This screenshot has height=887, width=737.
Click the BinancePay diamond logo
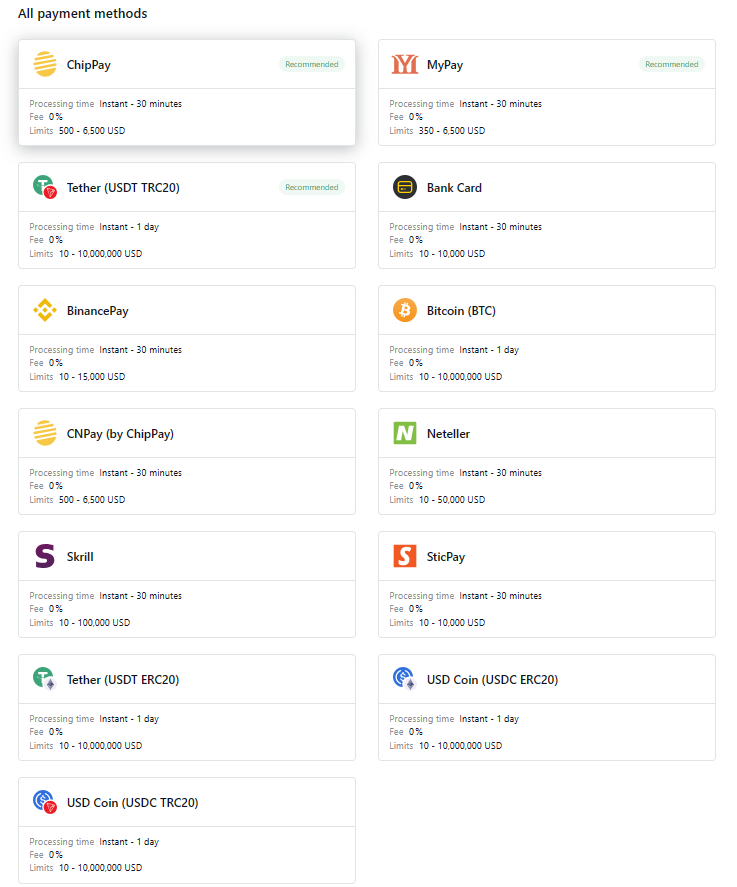pos(45,310)
